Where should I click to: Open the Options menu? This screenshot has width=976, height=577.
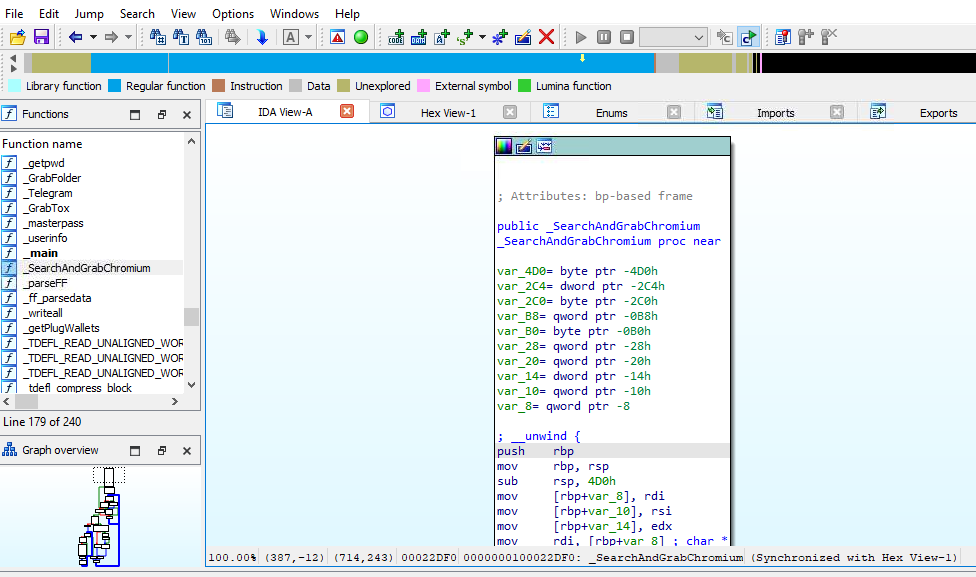[233, 14]
